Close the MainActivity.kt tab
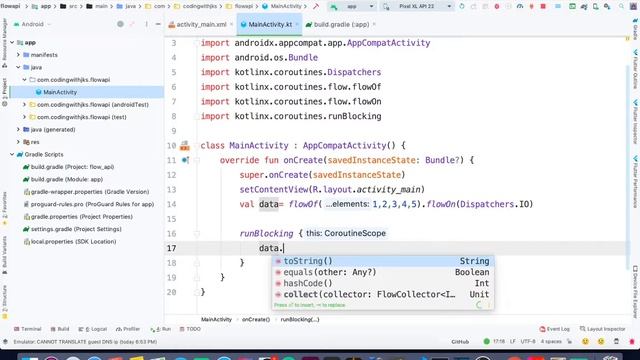Screen dimensions: 640x360 297,24
